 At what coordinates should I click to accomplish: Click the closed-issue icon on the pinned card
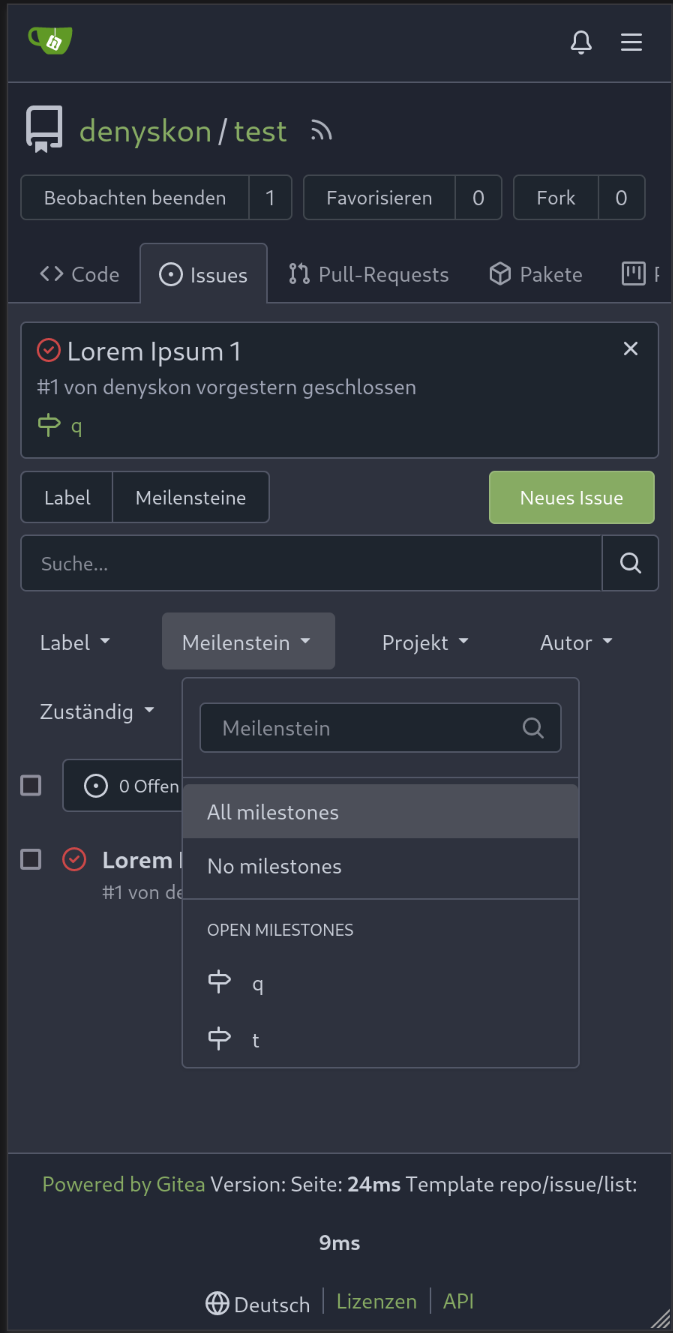coord(49,350)
